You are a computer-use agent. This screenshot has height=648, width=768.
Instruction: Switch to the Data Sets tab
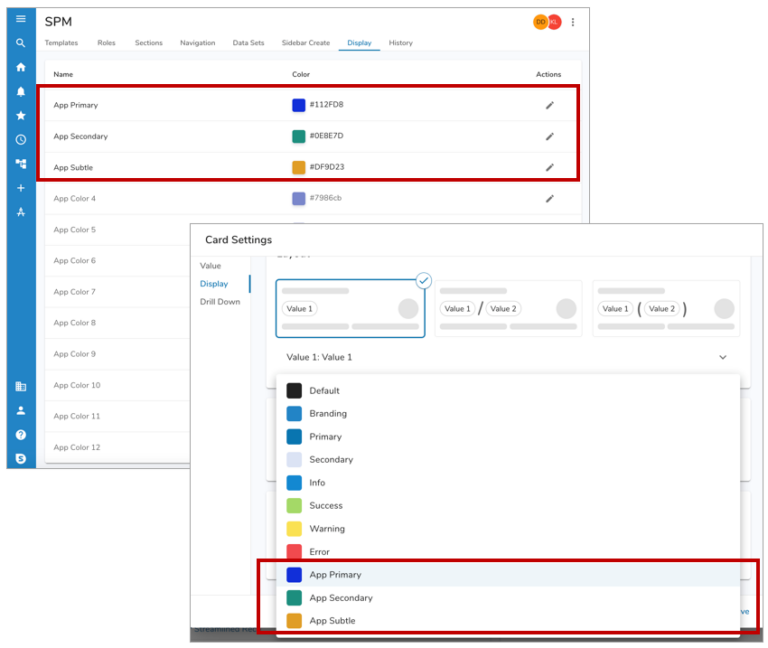(x=248, y=43)
